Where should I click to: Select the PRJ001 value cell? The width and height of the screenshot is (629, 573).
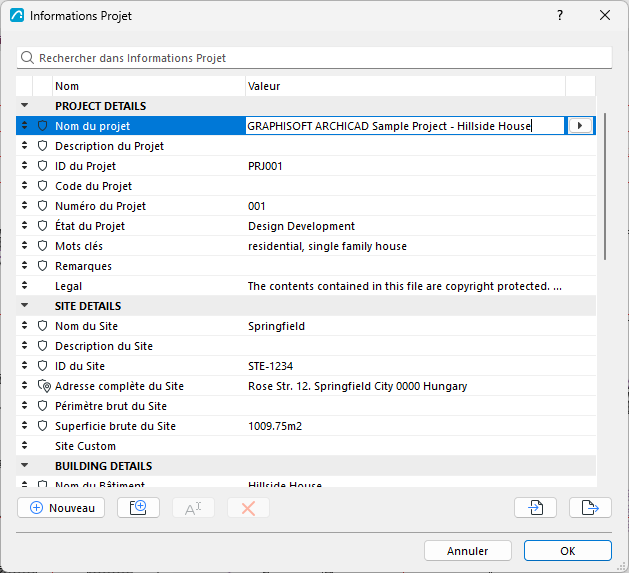[x=265, y=166]
